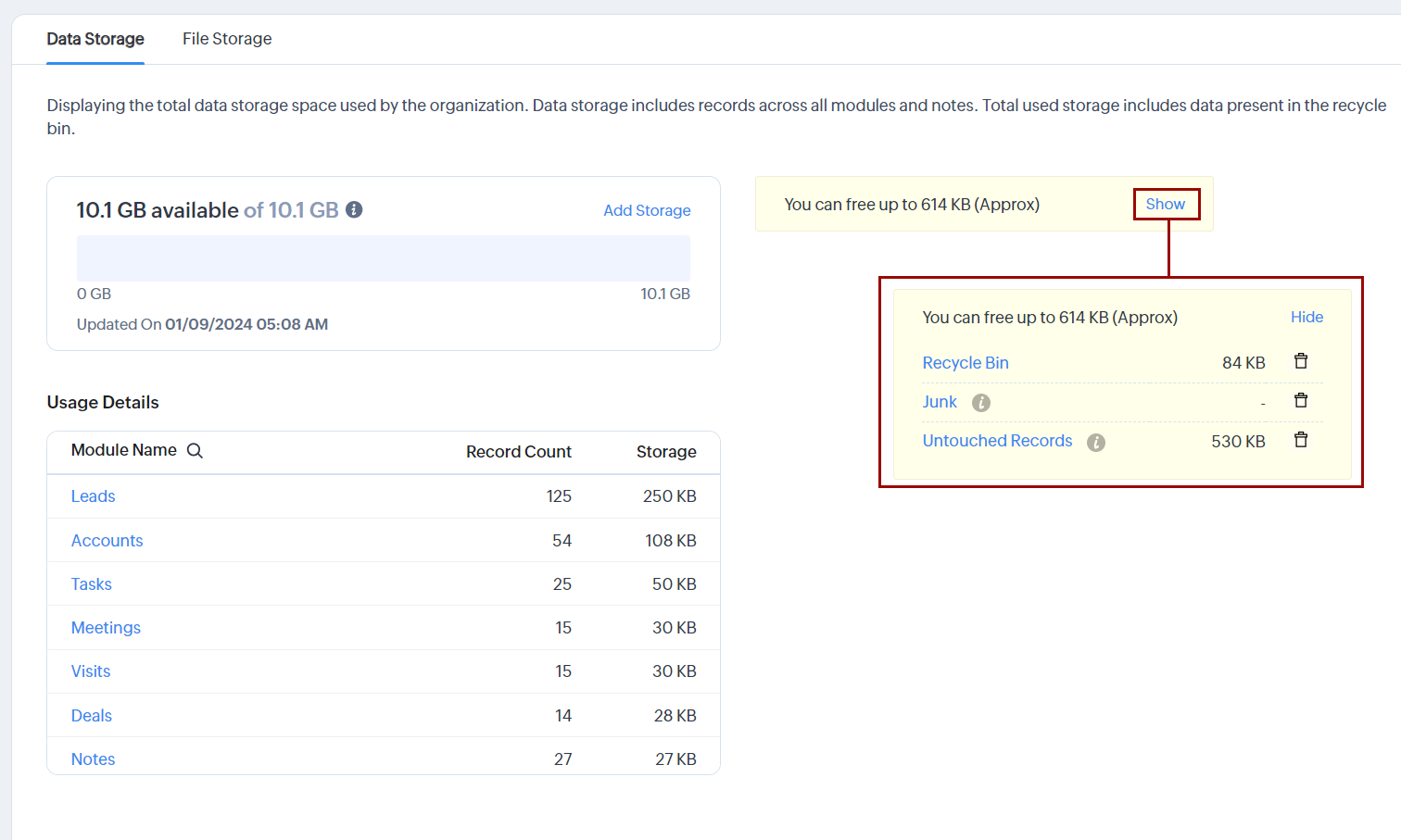Click the storage usage progress bar
This screenshot has height=840, width=1401.
[384, 258]
